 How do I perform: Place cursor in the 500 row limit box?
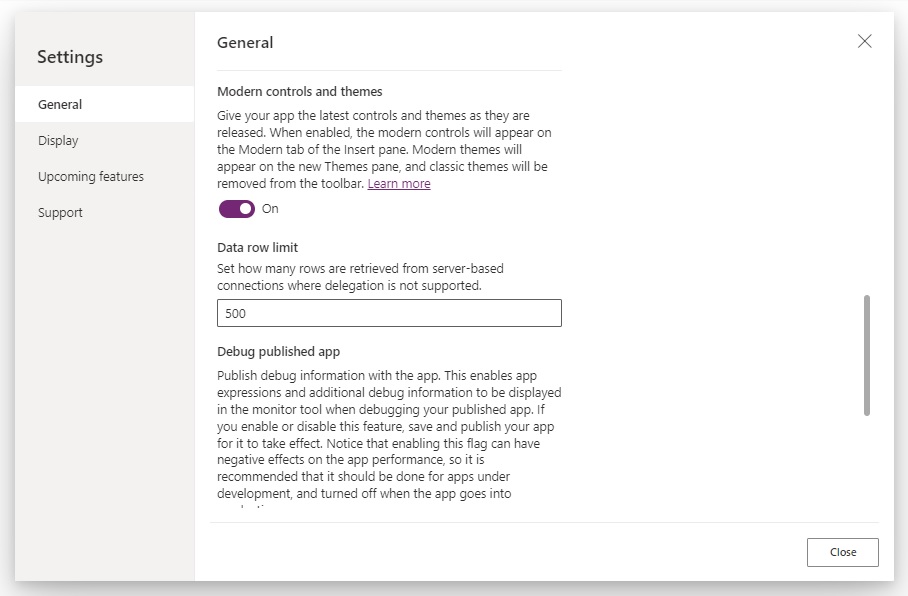[x=389, y=312]
